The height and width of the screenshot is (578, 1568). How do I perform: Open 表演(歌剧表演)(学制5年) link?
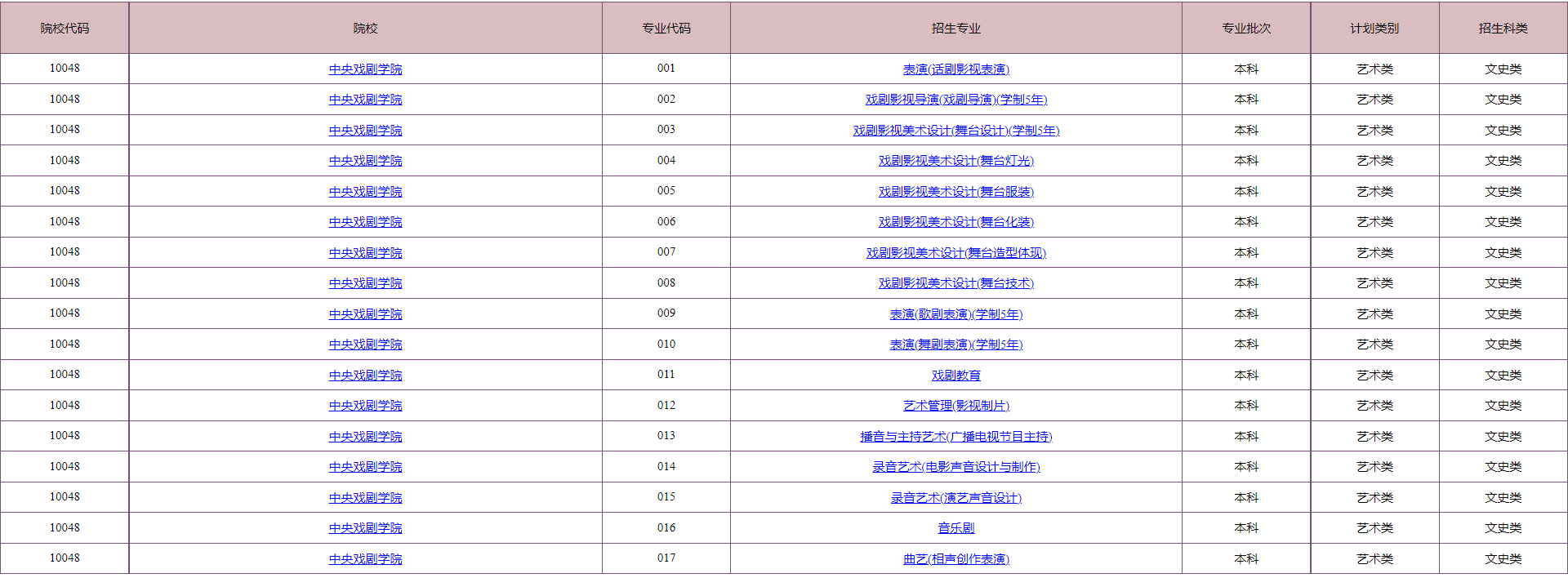pyautogui.click(x=955, y=314)
